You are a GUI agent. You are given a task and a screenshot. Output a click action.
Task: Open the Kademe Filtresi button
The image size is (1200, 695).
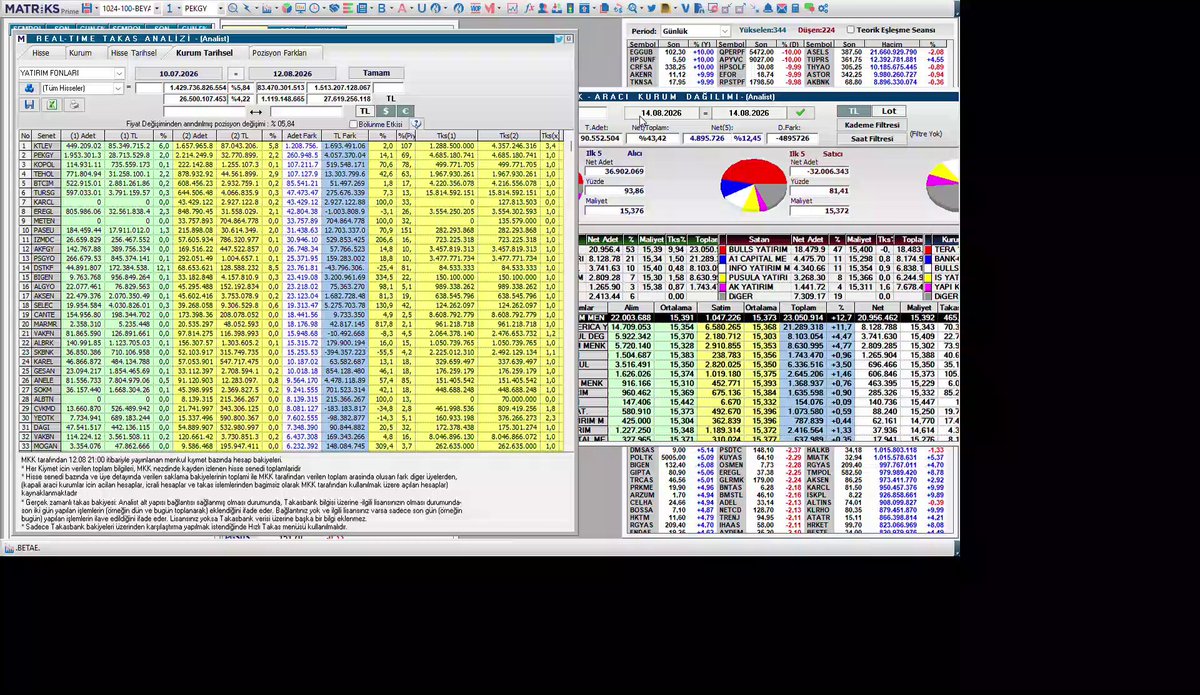pyautogui.click(x=872, y=125)
